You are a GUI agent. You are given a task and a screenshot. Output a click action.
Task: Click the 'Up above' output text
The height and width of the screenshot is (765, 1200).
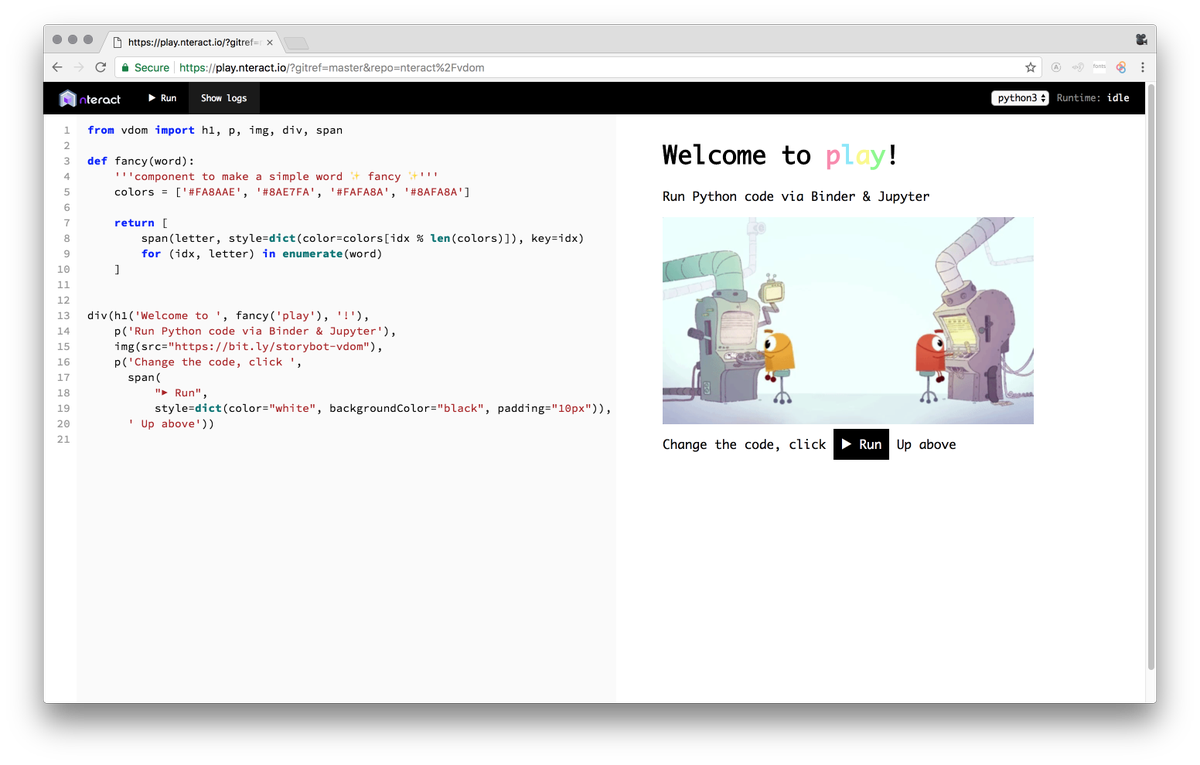click(x=926, y=444)
